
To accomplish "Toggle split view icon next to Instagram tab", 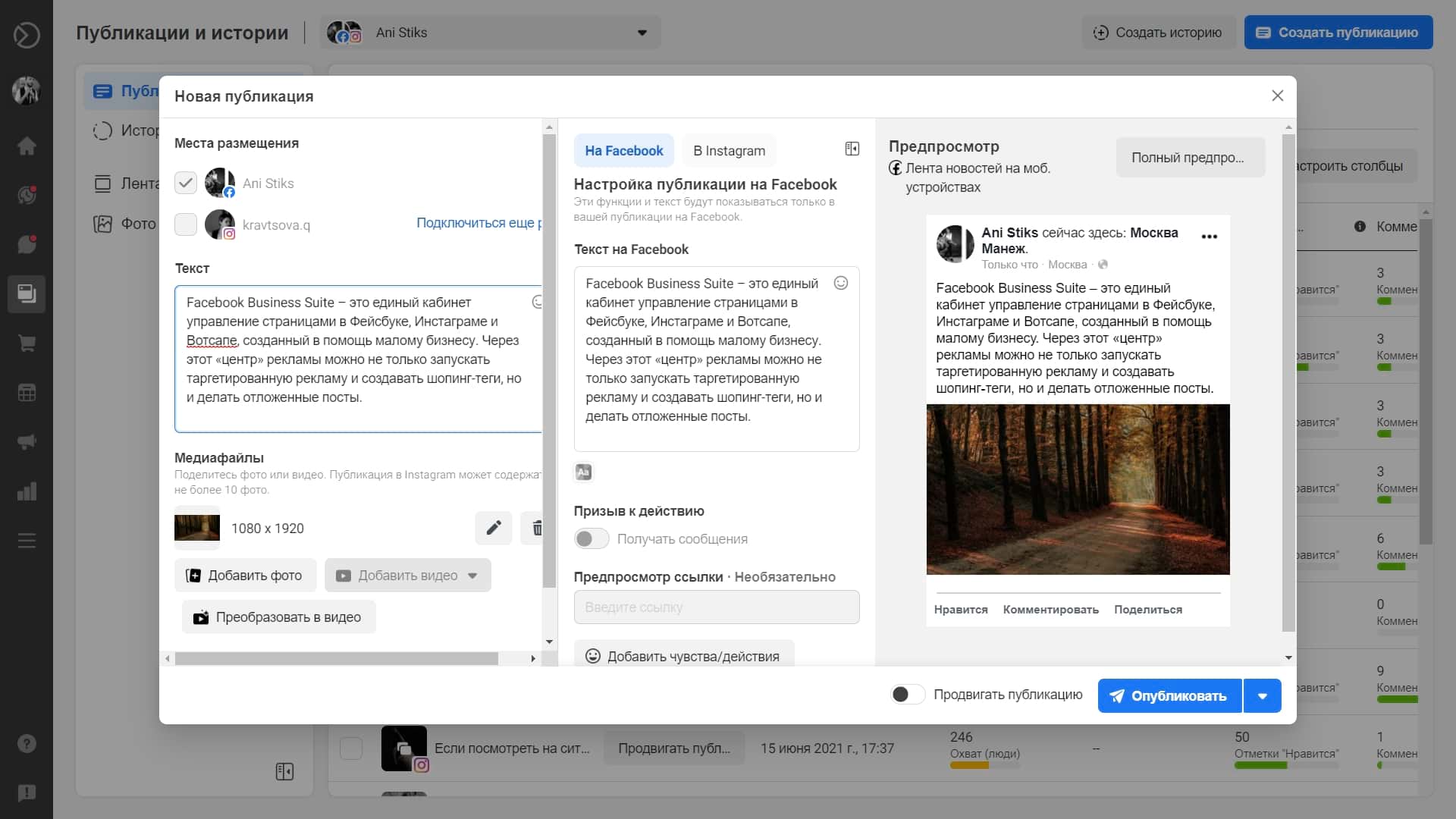I will tap(852, 149).
